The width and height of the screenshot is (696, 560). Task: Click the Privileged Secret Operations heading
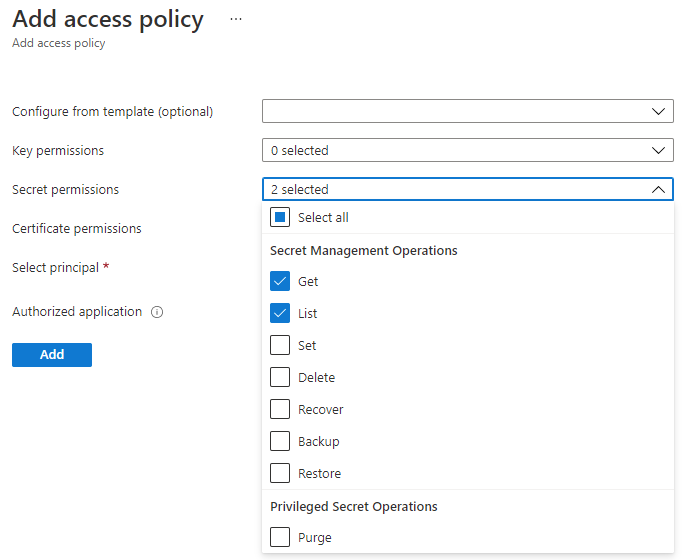point(354,506)
